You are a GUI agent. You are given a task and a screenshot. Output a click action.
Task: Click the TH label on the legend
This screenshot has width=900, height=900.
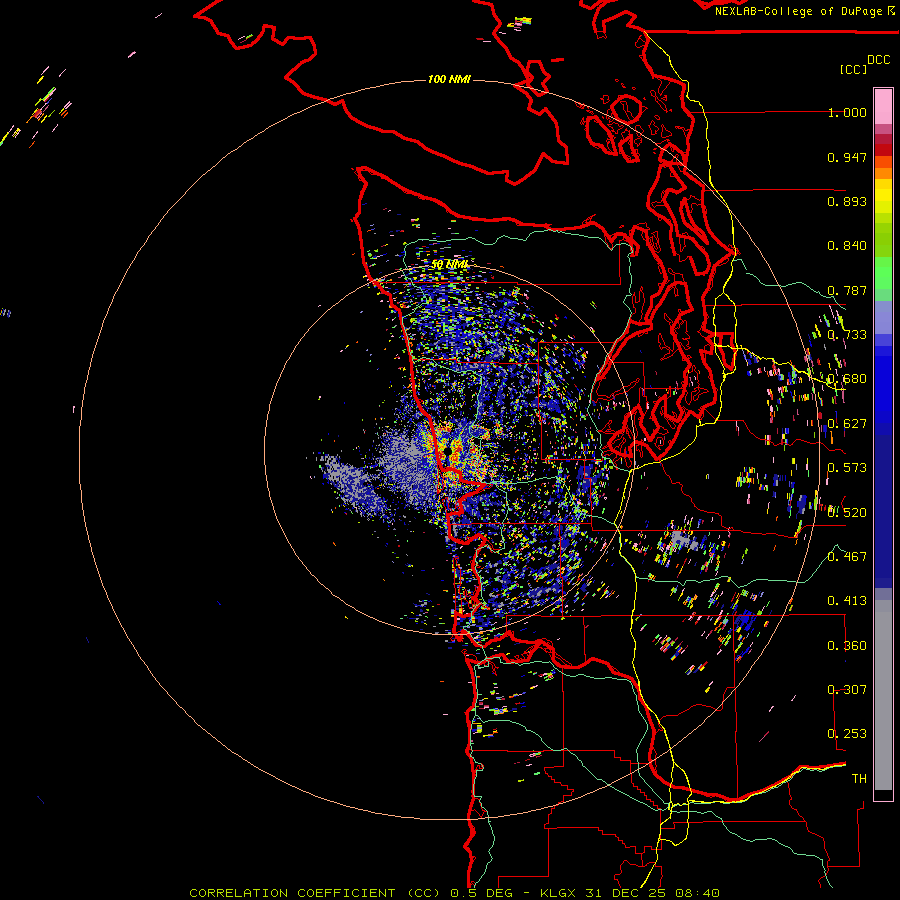point(859,779)
